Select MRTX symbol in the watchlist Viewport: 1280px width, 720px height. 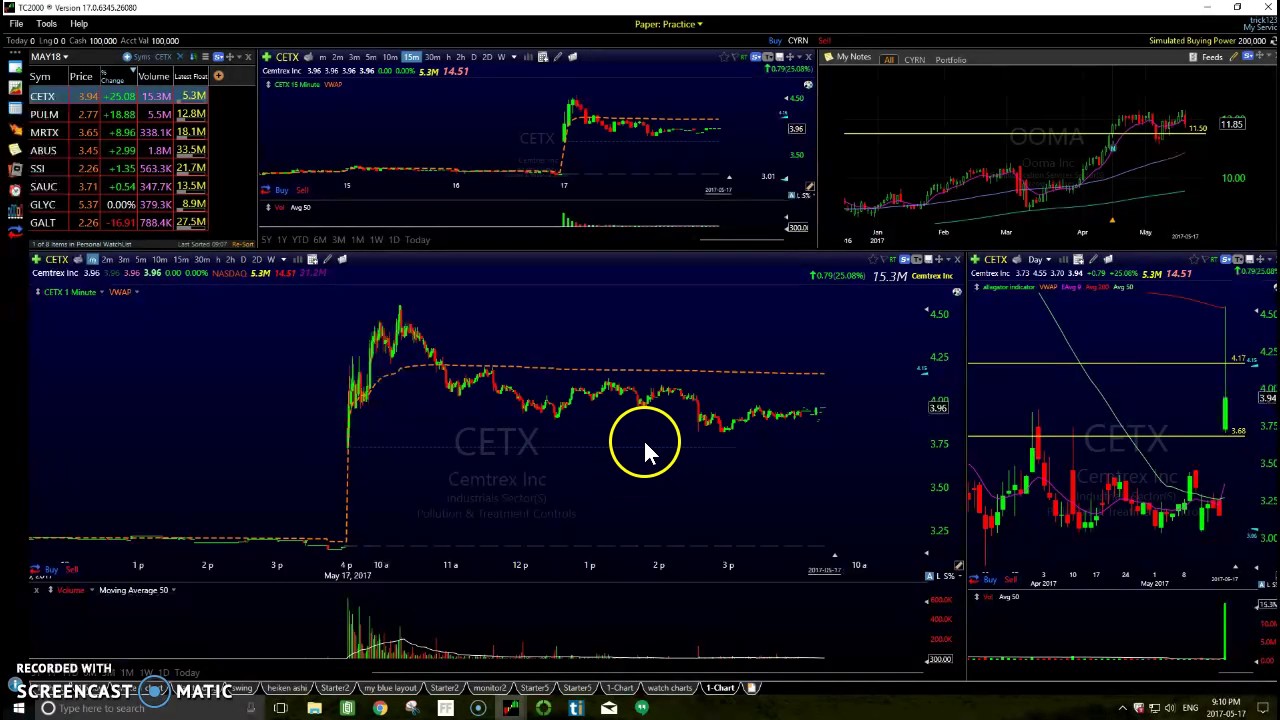point(44,132)
